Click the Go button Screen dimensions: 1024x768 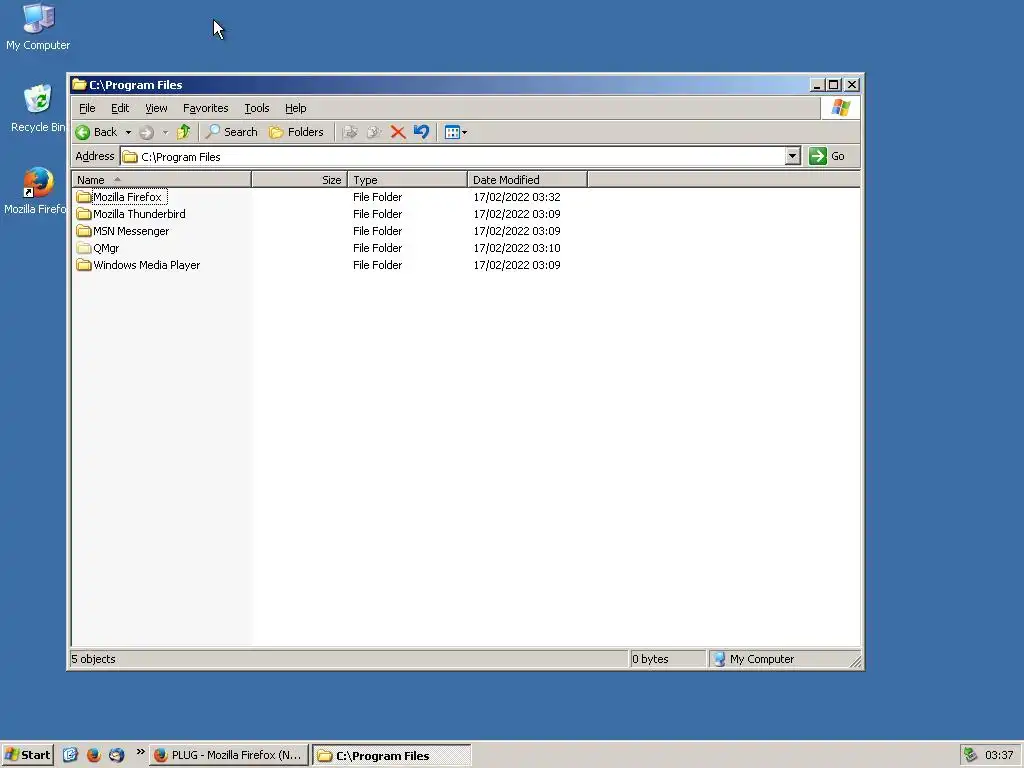coord(827,156)
